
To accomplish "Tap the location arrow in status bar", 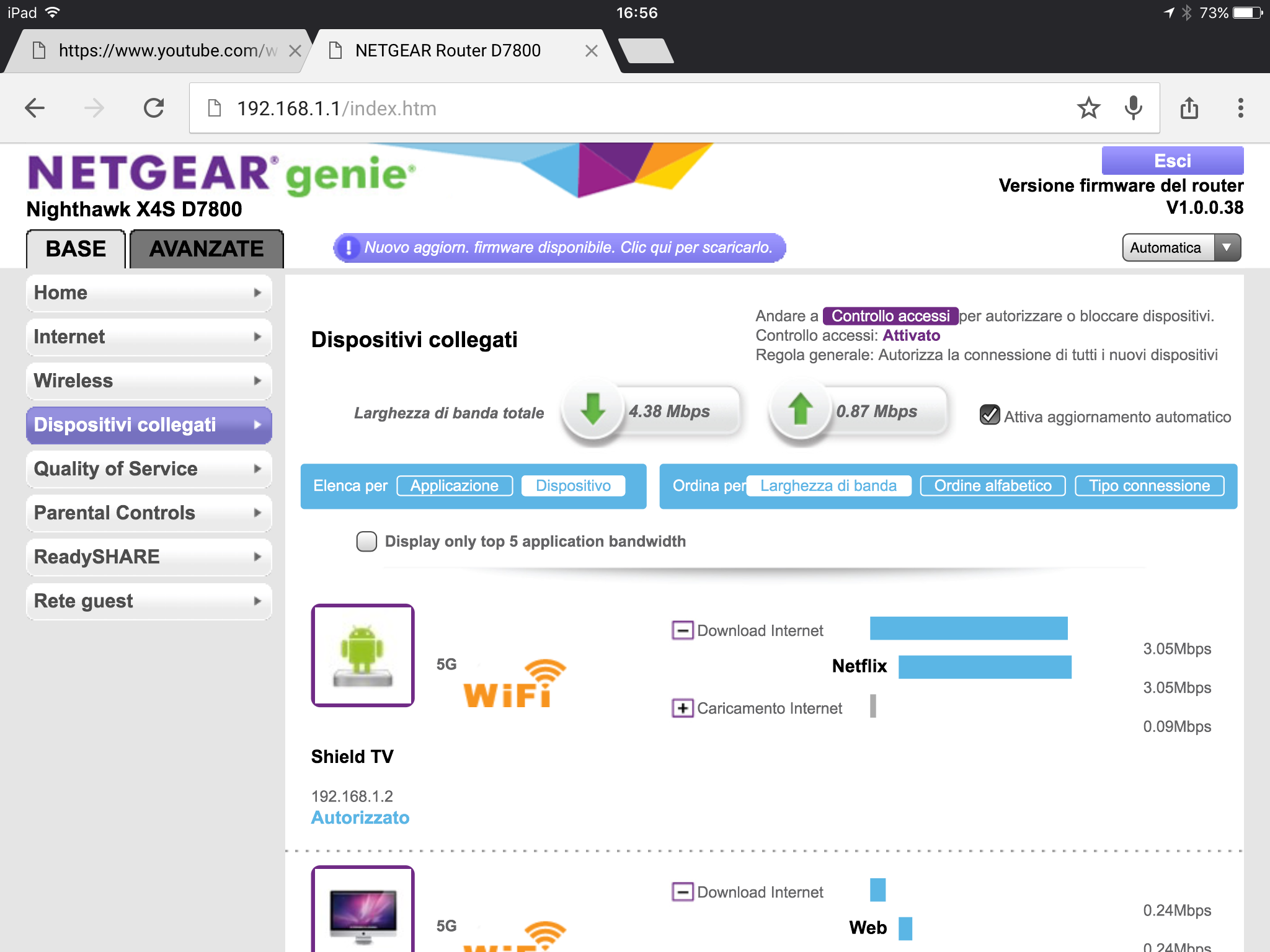I will click(x=1169, y=13).
